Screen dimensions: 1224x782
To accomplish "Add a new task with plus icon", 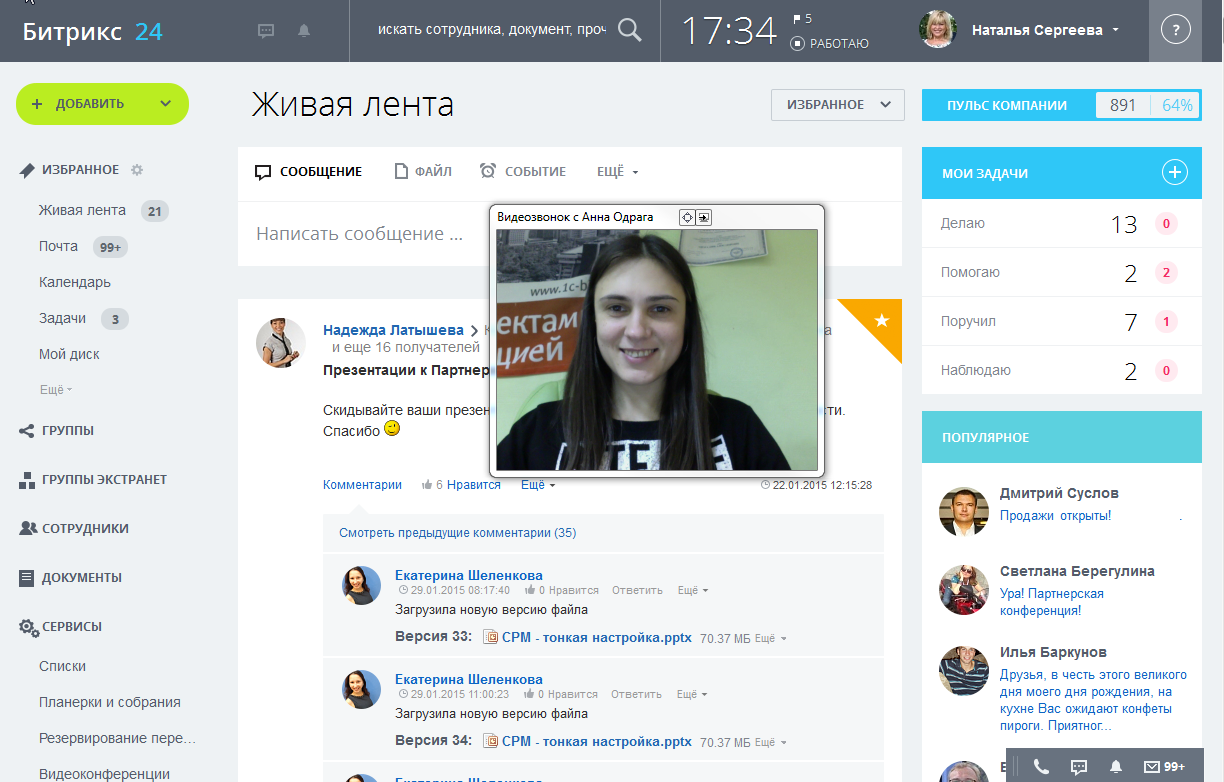I will coord(1174,172).
